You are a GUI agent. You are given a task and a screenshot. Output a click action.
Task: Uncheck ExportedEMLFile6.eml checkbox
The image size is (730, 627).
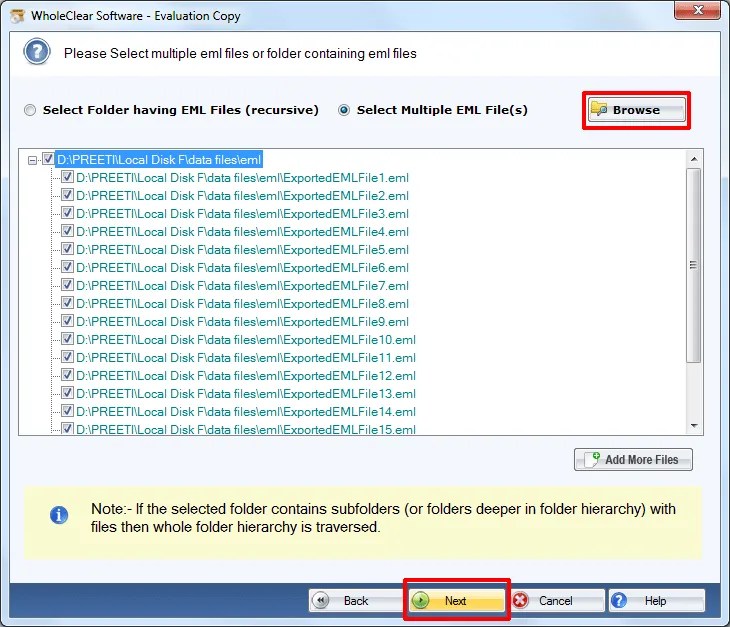[68, 267]
